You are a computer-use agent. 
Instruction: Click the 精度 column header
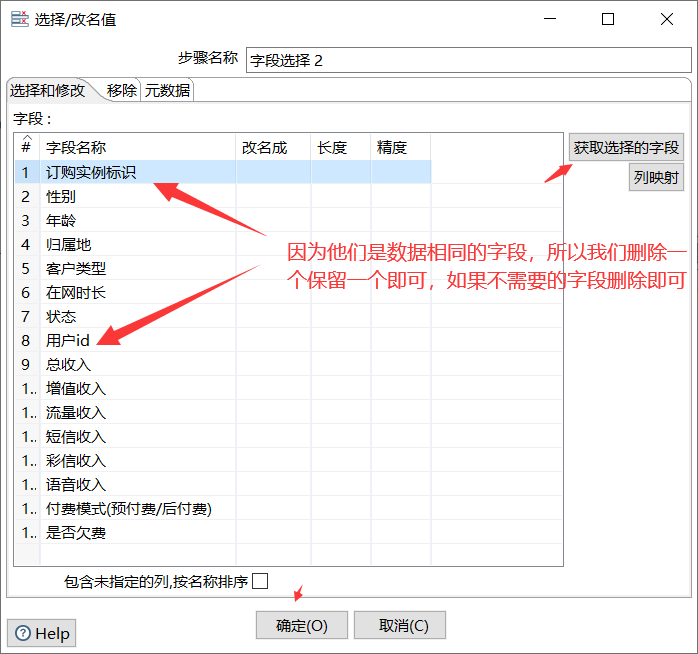(x=401, y=147)
